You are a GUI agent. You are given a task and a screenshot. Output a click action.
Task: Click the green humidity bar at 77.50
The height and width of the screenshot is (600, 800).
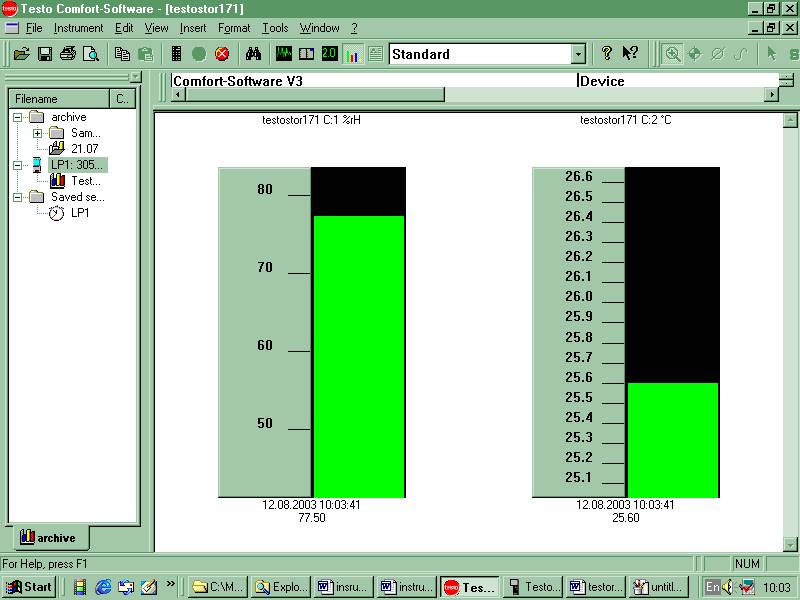pyautogui.click(x=357, y=356)
